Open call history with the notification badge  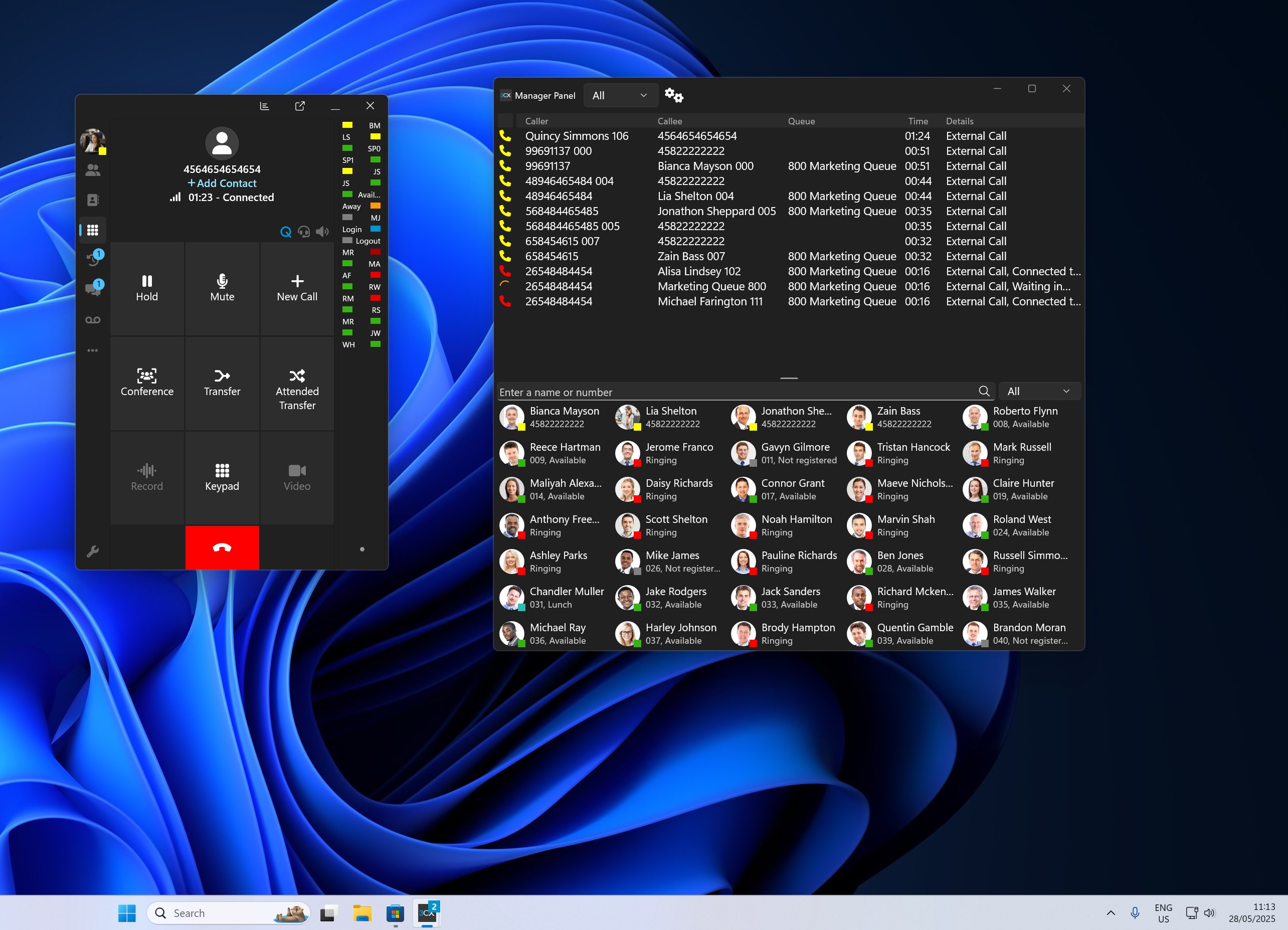coord(93,259)
